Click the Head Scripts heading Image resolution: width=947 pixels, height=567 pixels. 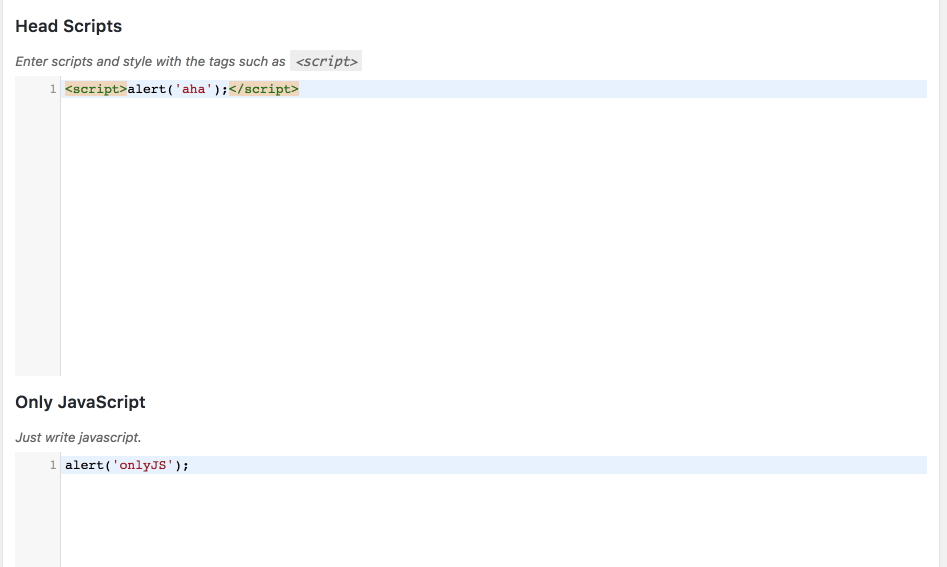68,27
